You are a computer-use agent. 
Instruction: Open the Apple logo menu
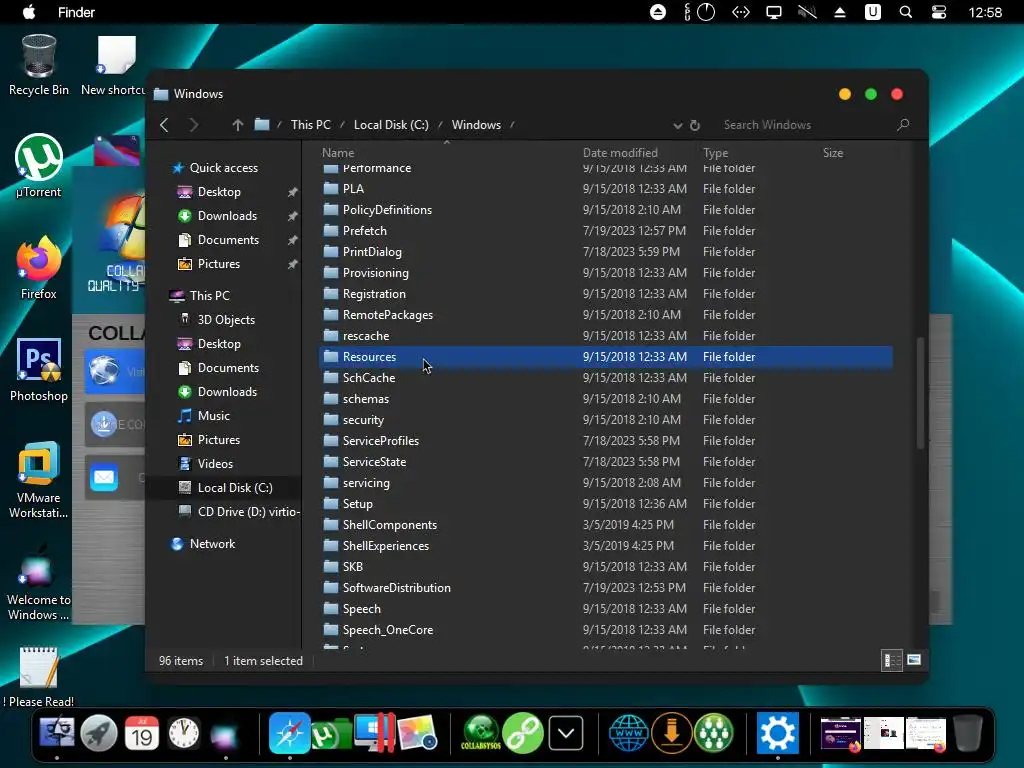(x=29, y=12)
